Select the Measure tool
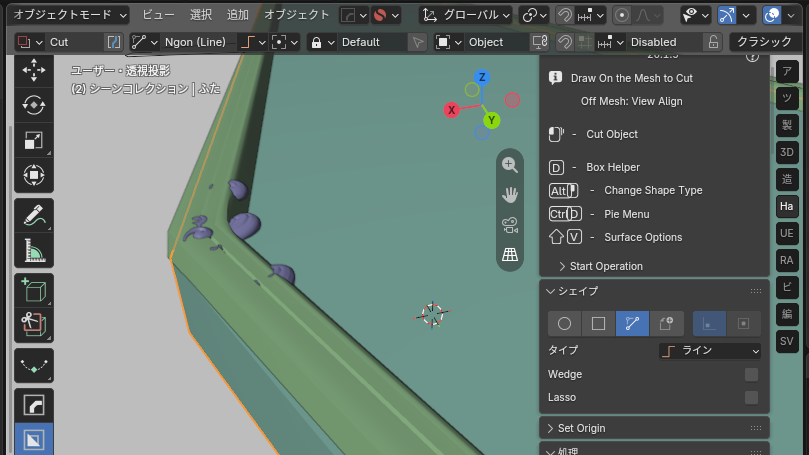The height and width of the screenshot is (455, 809). click(34, 251)
